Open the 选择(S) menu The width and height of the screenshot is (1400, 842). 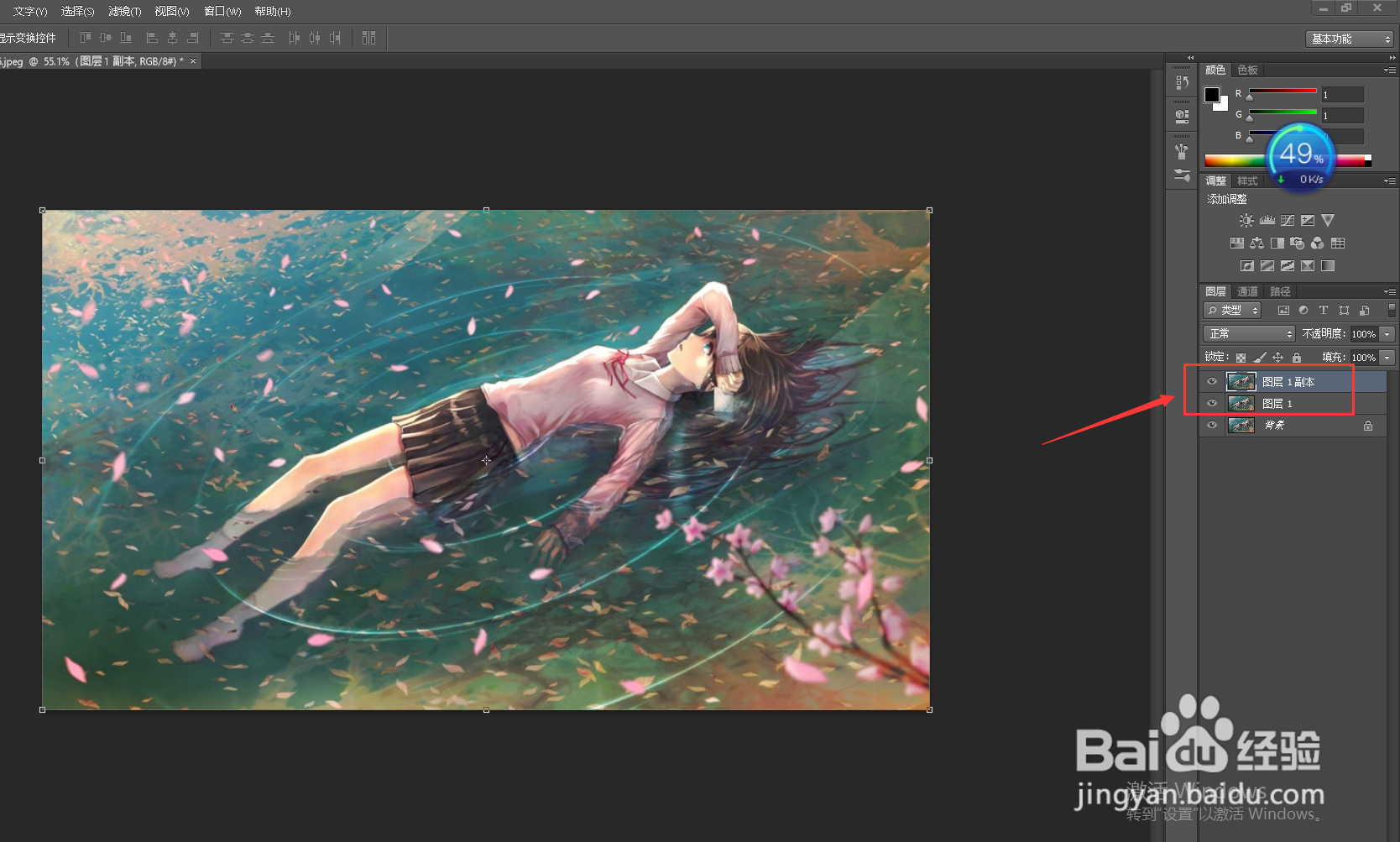77,11
